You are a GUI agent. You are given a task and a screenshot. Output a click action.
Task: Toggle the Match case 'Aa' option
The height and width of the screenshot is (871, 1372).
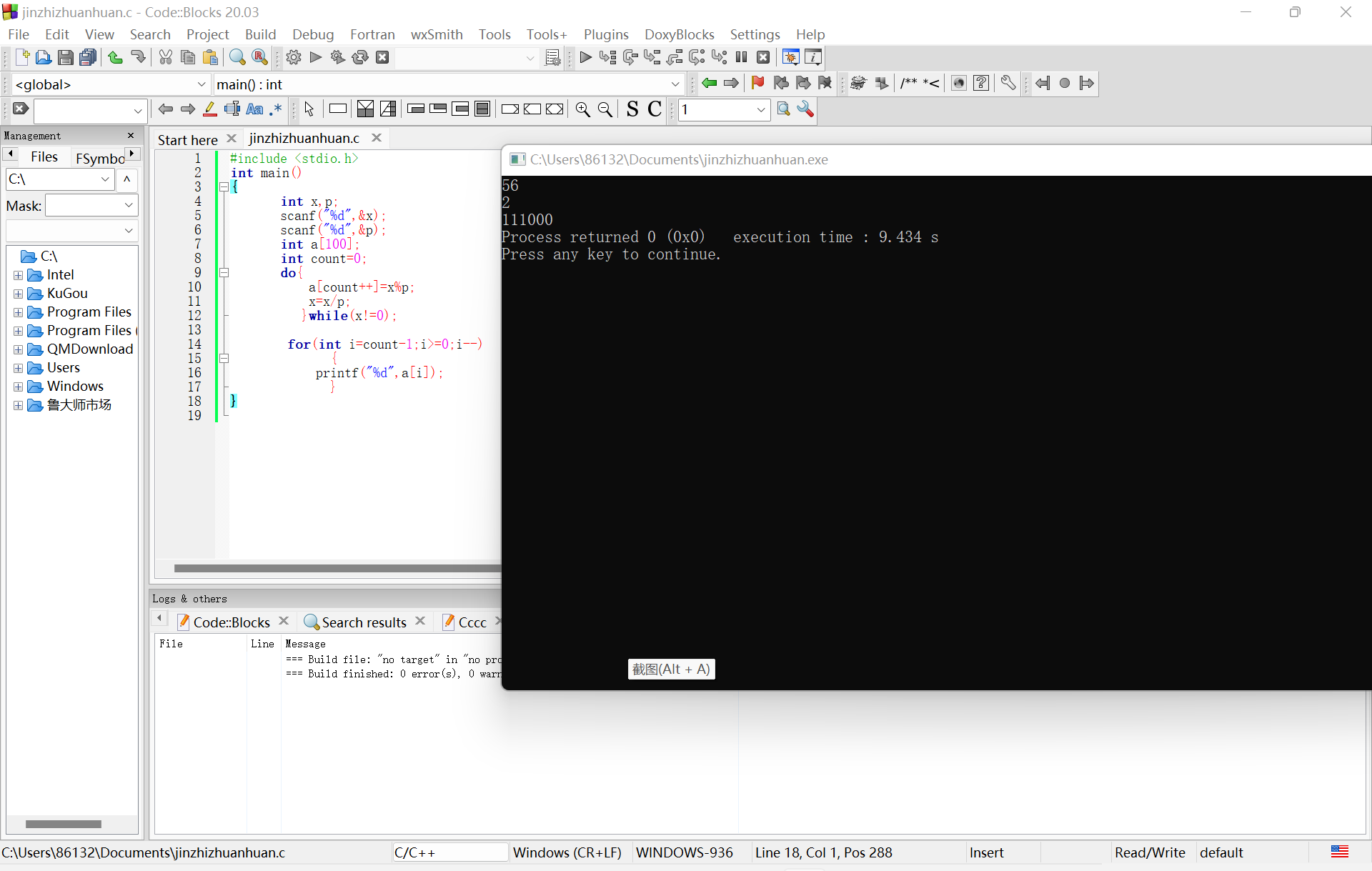(254, 109)
